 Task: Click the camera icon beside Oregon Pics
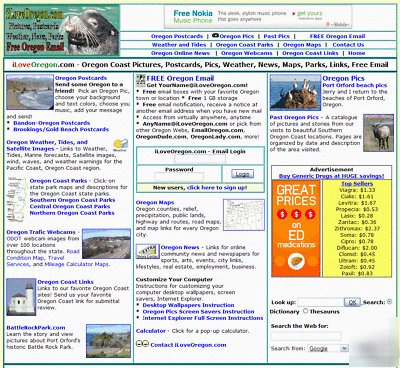[x=215, y=36]
